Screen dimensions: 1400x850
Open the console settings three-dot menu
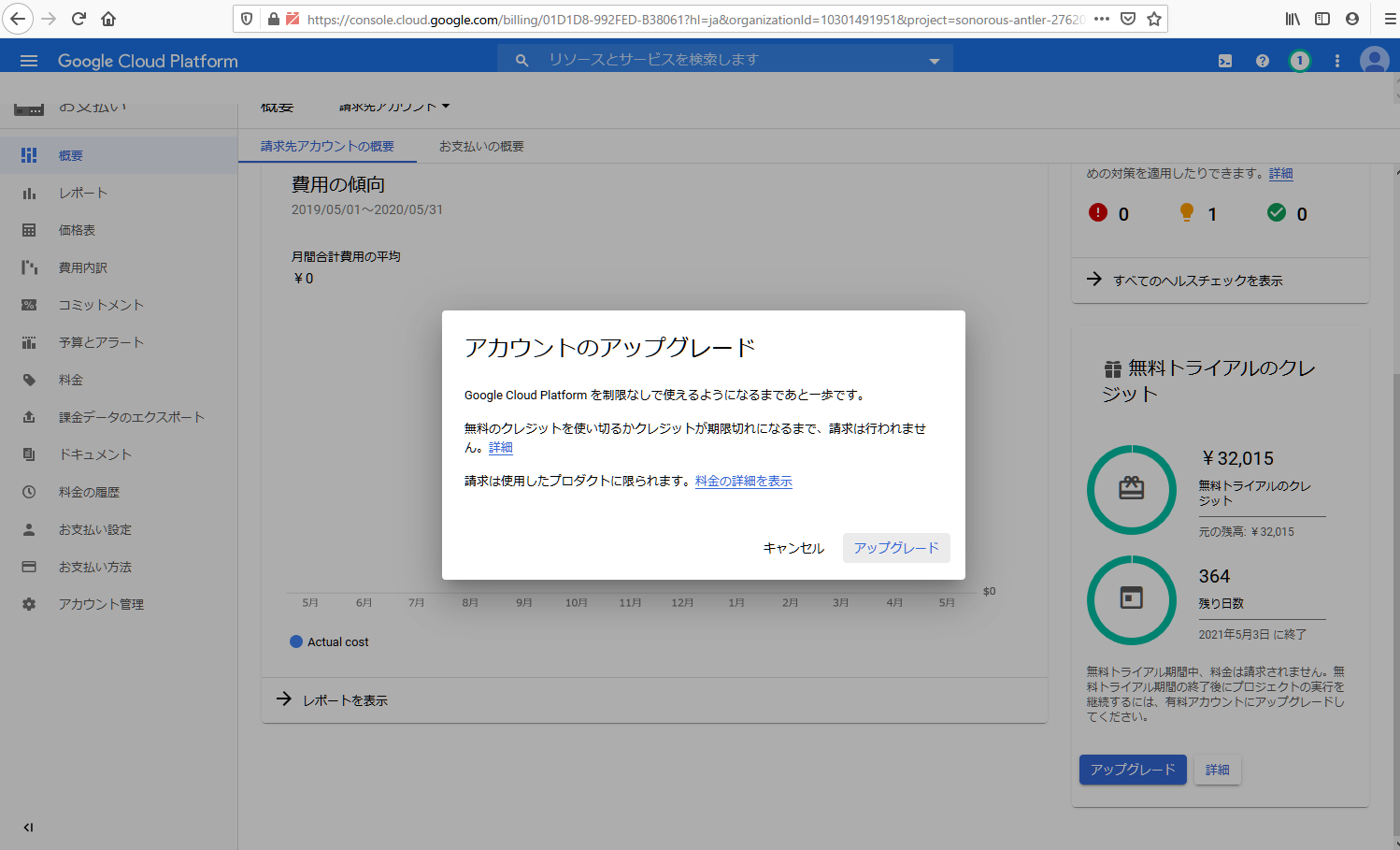click(1337, 61)
